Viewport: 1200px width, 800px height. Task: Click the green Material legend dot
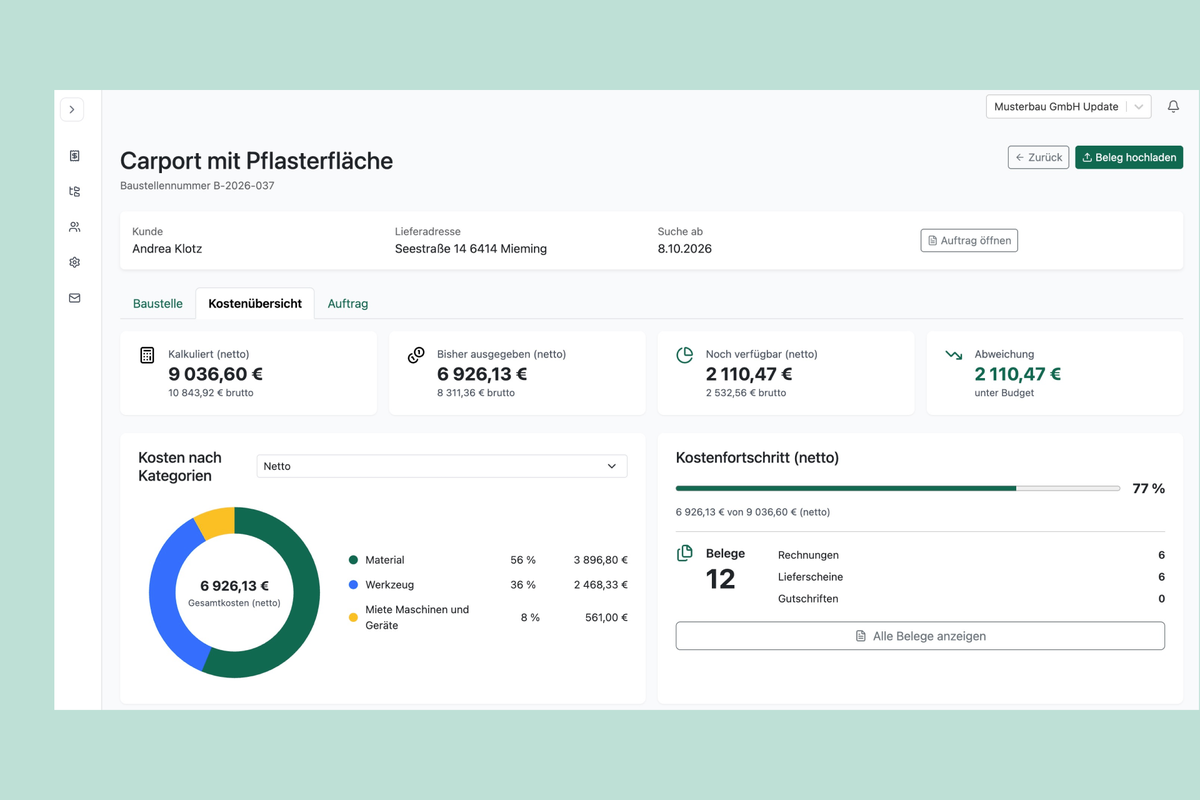click(x=353, y=560)
